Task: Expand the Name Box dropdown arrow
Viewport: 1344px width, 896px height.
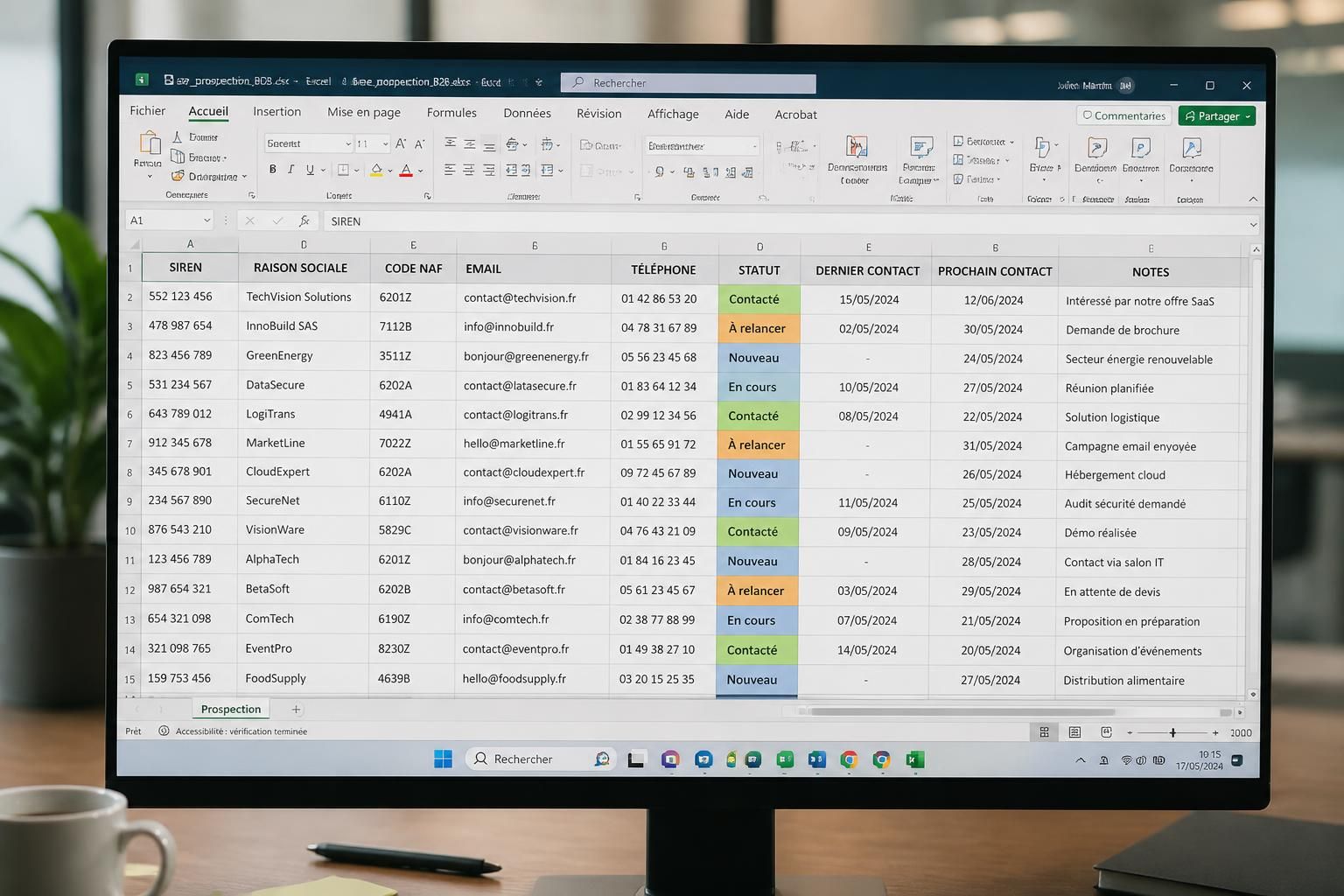Action: [206, 220]
